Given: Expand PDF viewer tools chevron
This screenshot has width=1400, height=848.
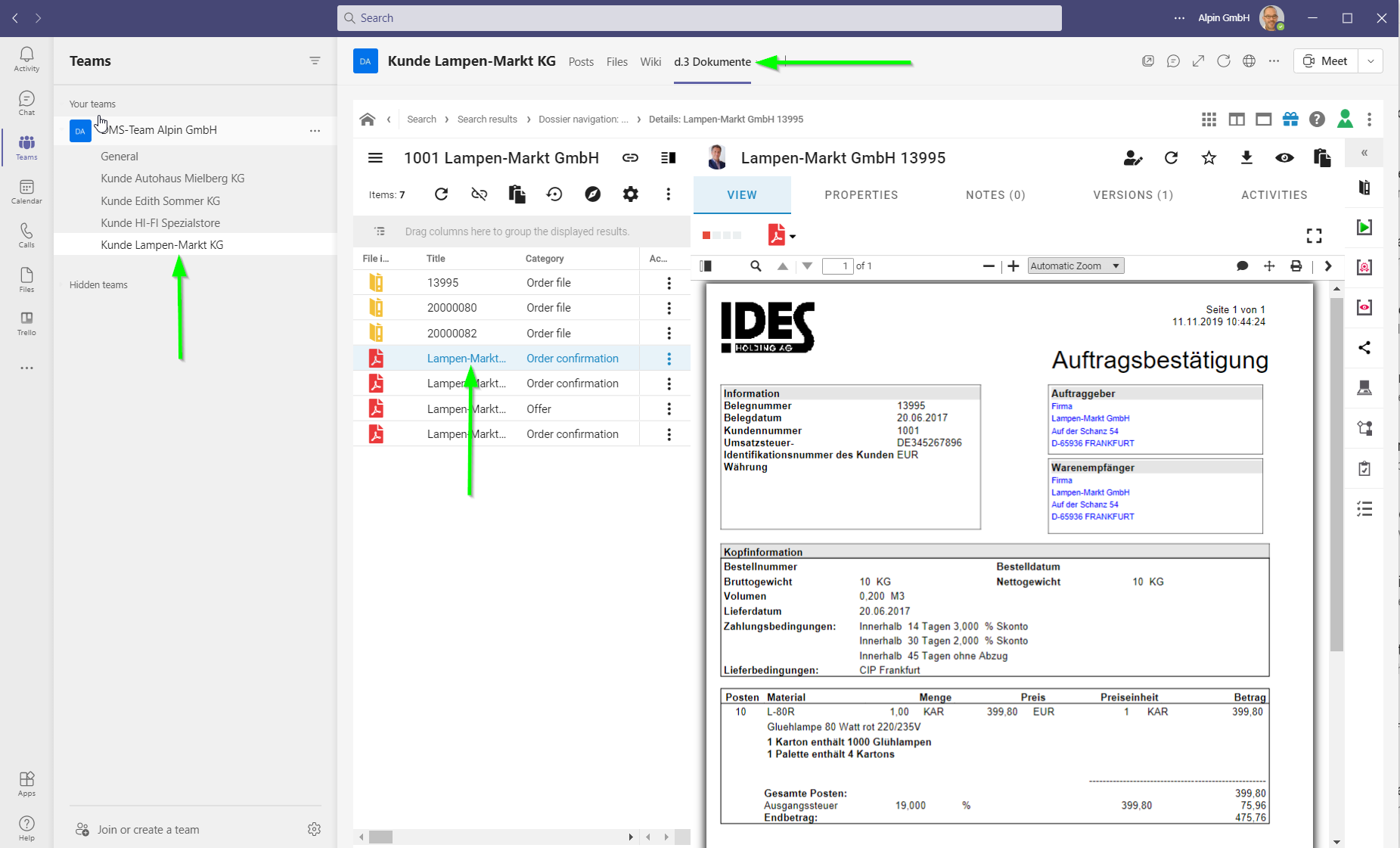Looking at the screenshot, I should 1327,266.
